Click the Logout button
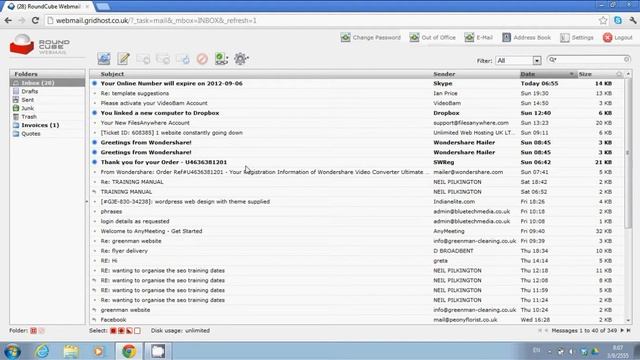 tap(618, 38)
